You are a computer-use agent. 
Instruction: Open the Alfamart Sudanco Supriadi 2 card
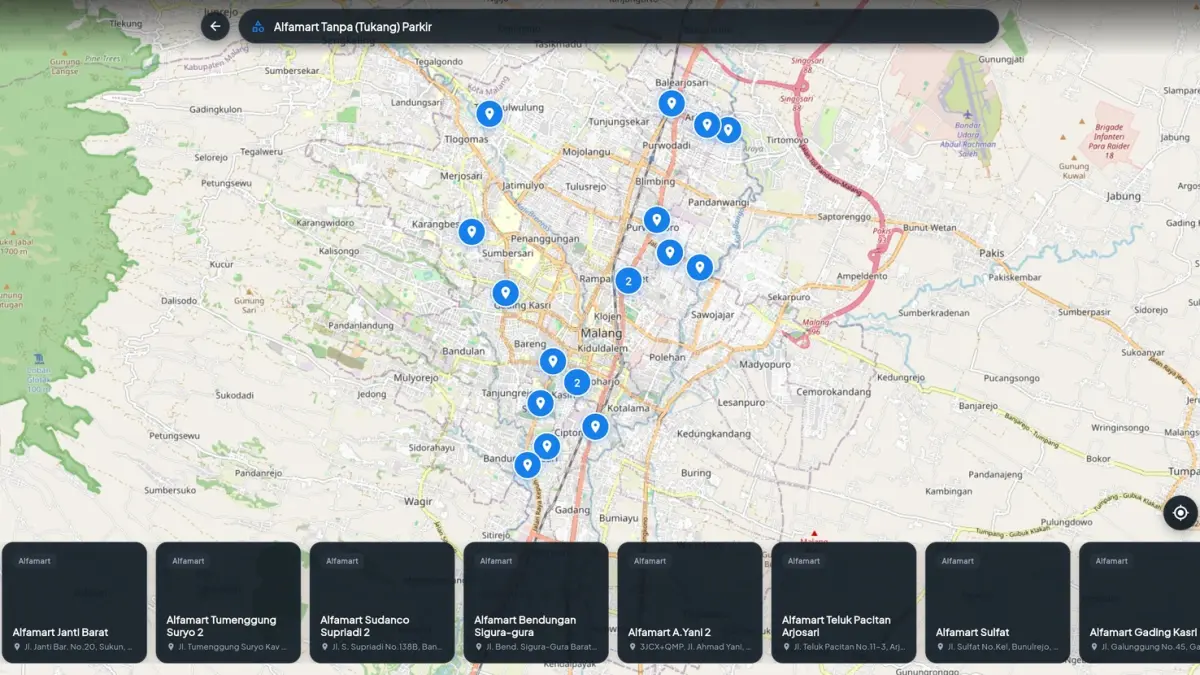pos(382,602)
